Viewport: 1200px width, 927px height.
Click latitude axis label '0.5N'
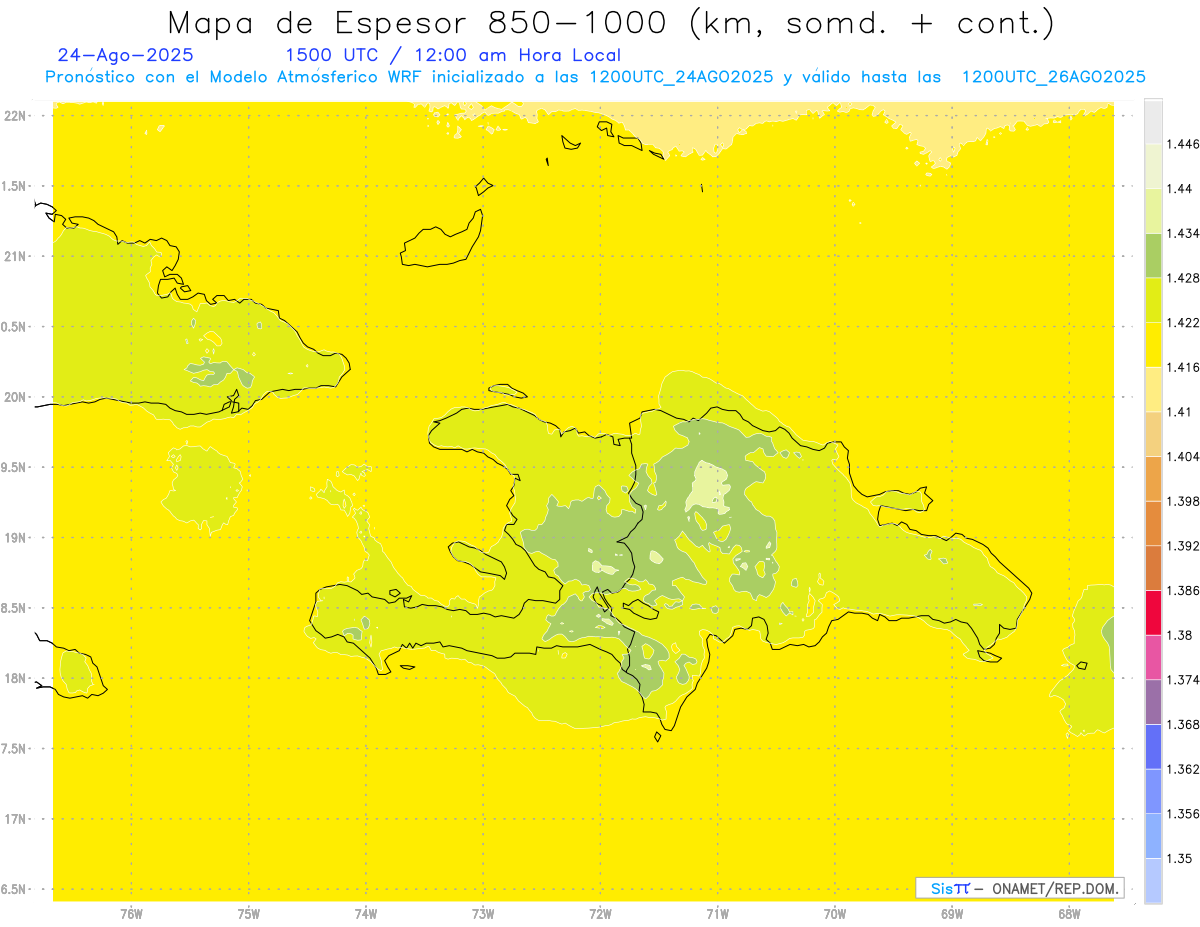click(x=15, y=327)
